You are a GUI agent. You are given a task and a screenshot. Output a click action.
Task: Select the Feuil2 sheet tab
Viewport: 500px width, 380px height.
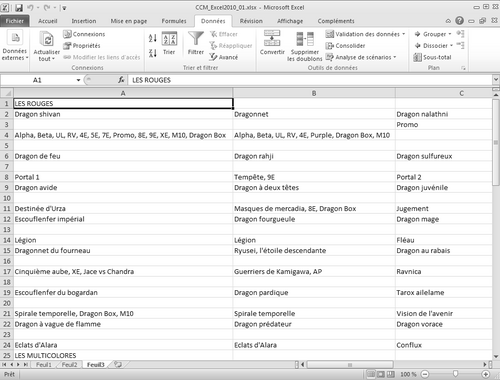point(69,365)
